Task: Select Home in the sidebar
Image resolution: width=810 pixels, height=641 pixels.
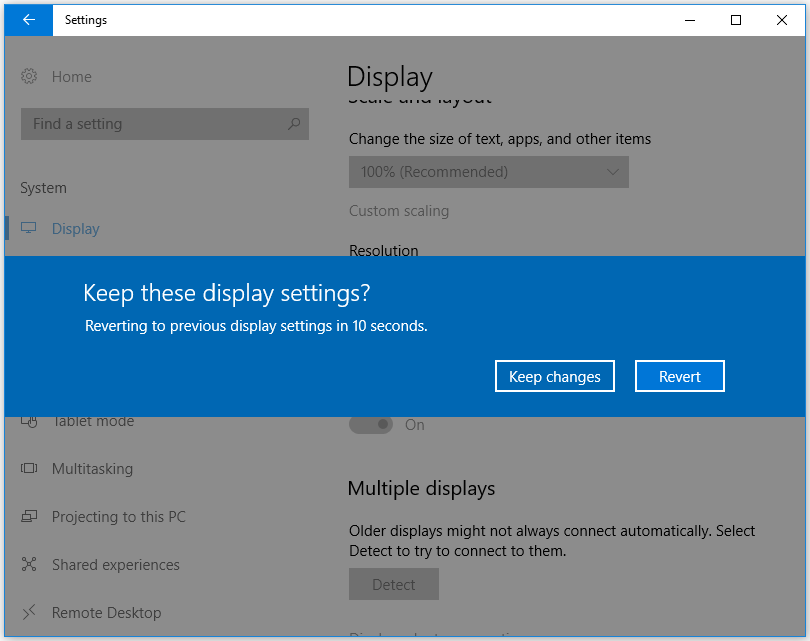Action: pyautogui.click(x=70, y=76)
